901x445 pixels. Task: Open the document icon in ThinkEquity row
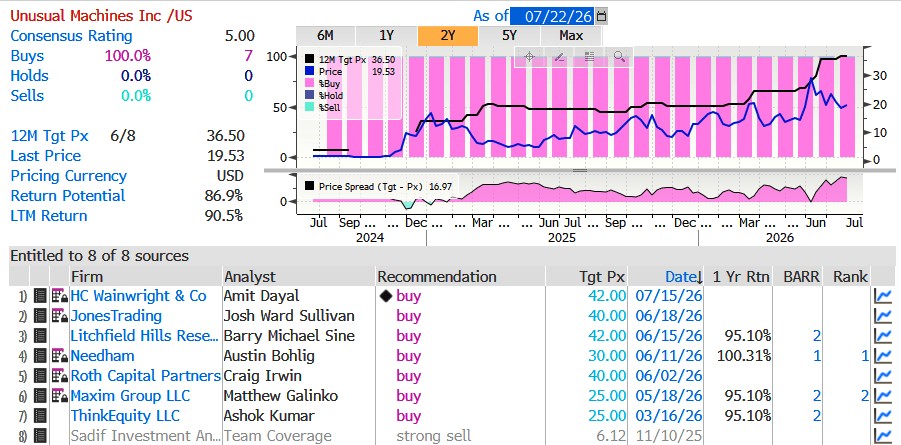click(40, 416)
